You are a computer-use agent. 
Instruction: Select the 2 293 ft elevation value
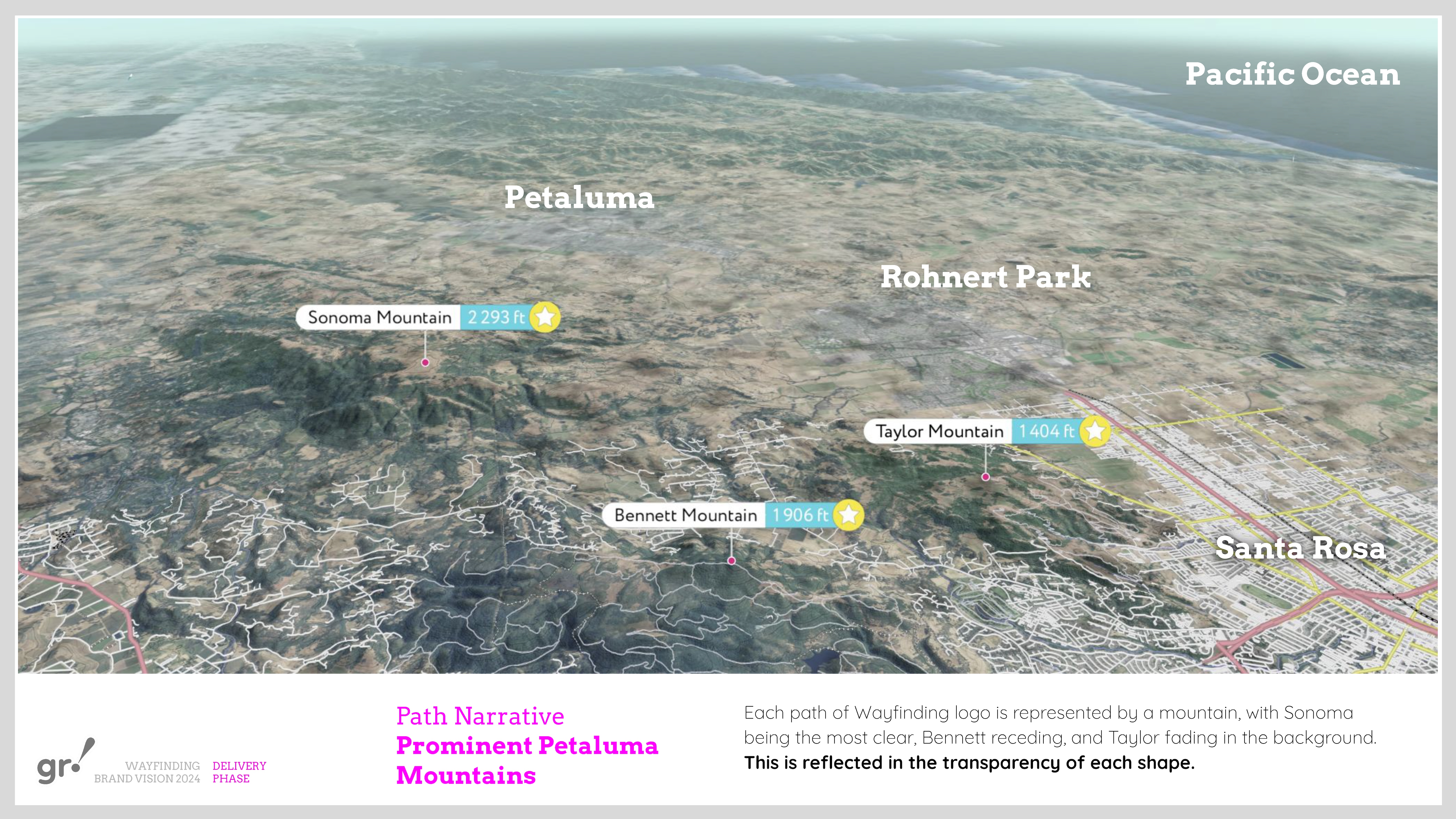(x=496, y=318)
